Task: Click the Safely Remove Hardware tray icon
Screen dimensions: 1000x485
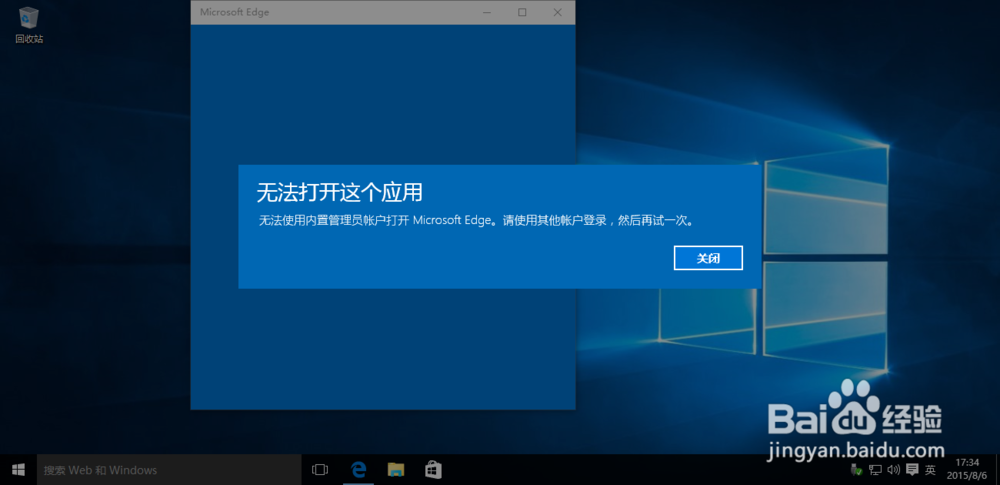Action: click(x=857, y=470)
